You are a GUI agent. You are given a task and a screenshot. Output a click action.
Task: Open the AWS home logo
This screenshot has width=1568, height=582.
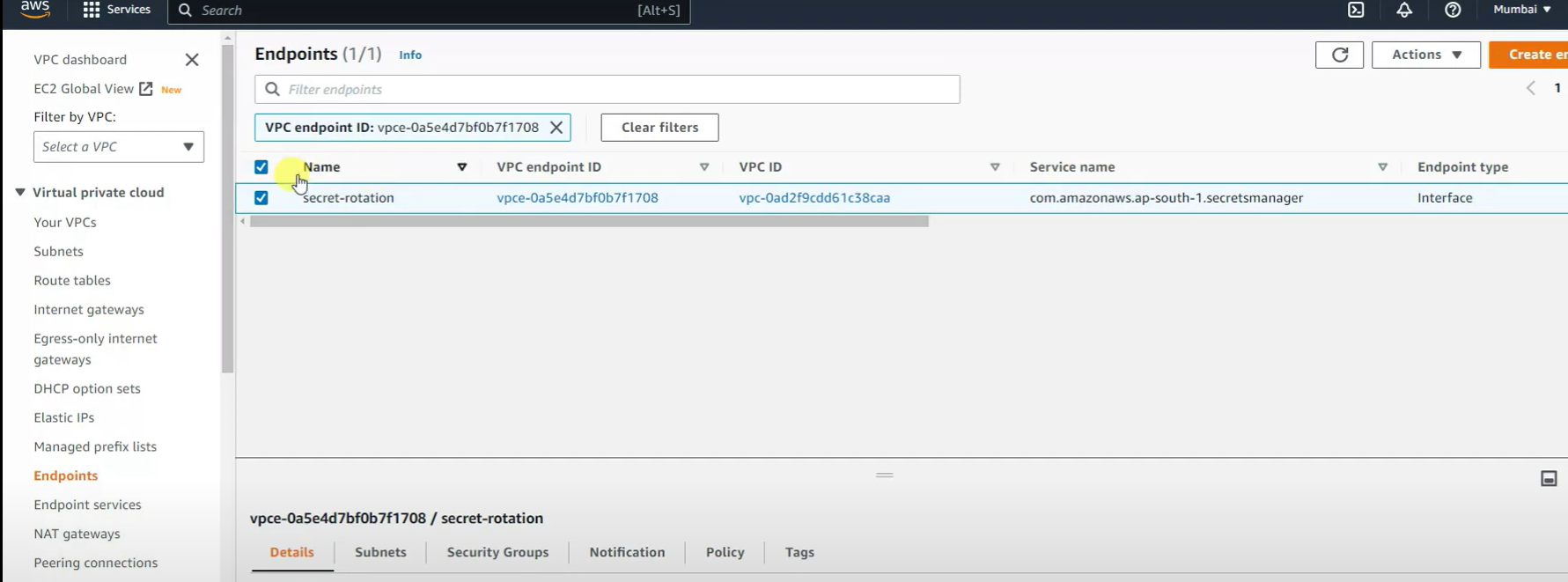tap(35, 10)
